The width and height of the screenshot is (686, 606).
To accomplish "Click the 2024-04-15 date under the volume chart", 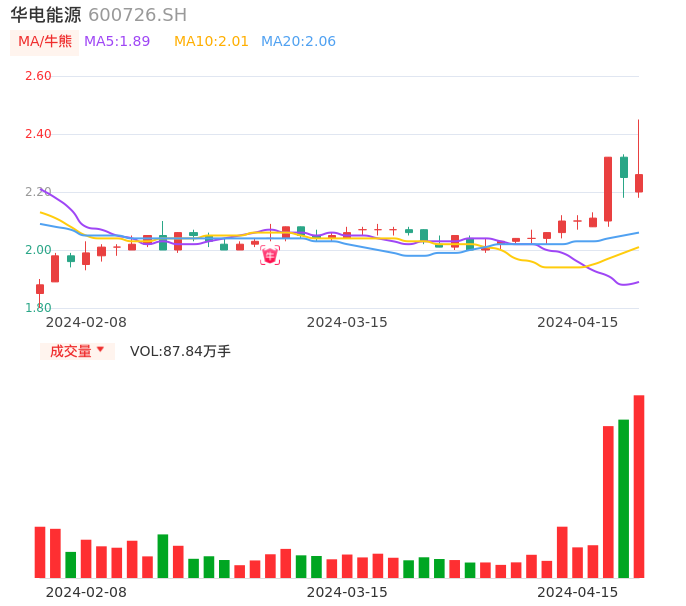I will click(578, 592).
